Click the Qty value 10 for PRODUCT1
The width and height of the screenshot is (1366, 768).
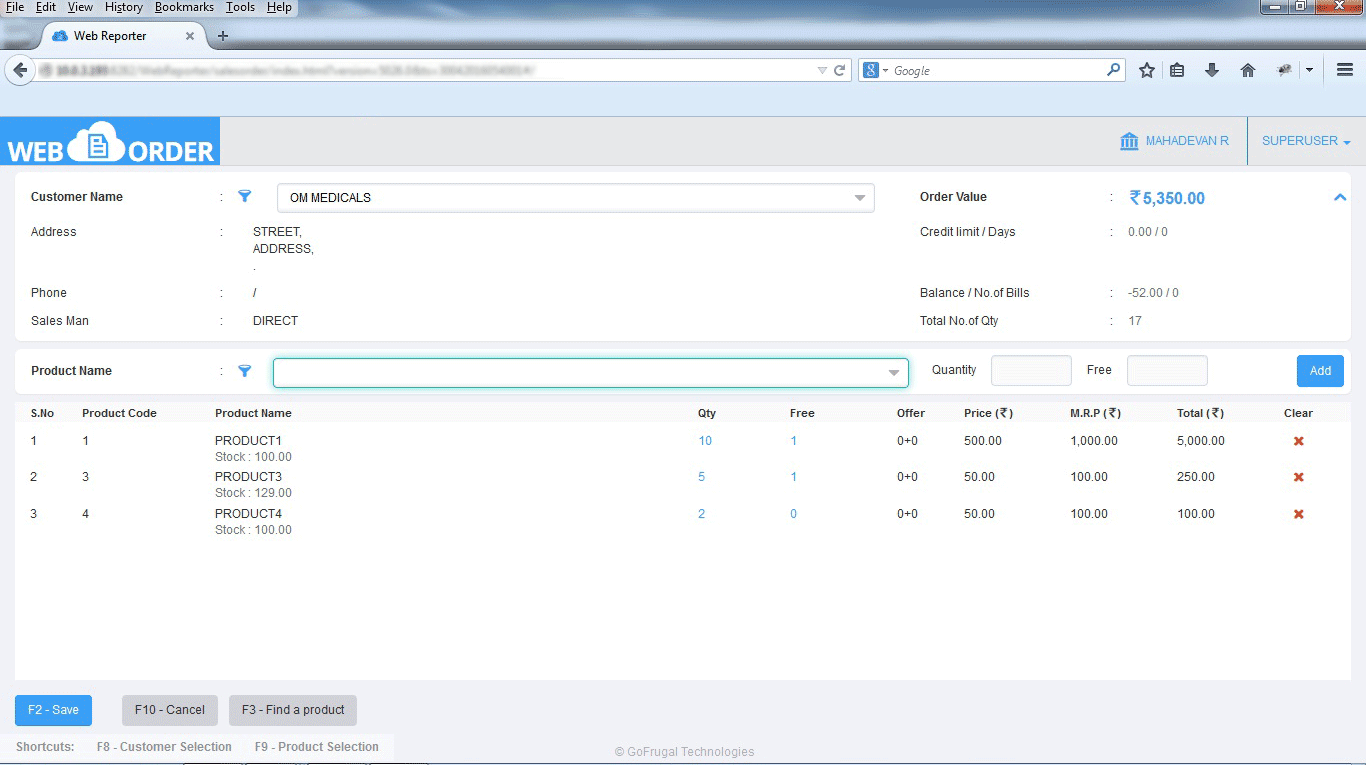pyautogui.click(x=705, y=441)
